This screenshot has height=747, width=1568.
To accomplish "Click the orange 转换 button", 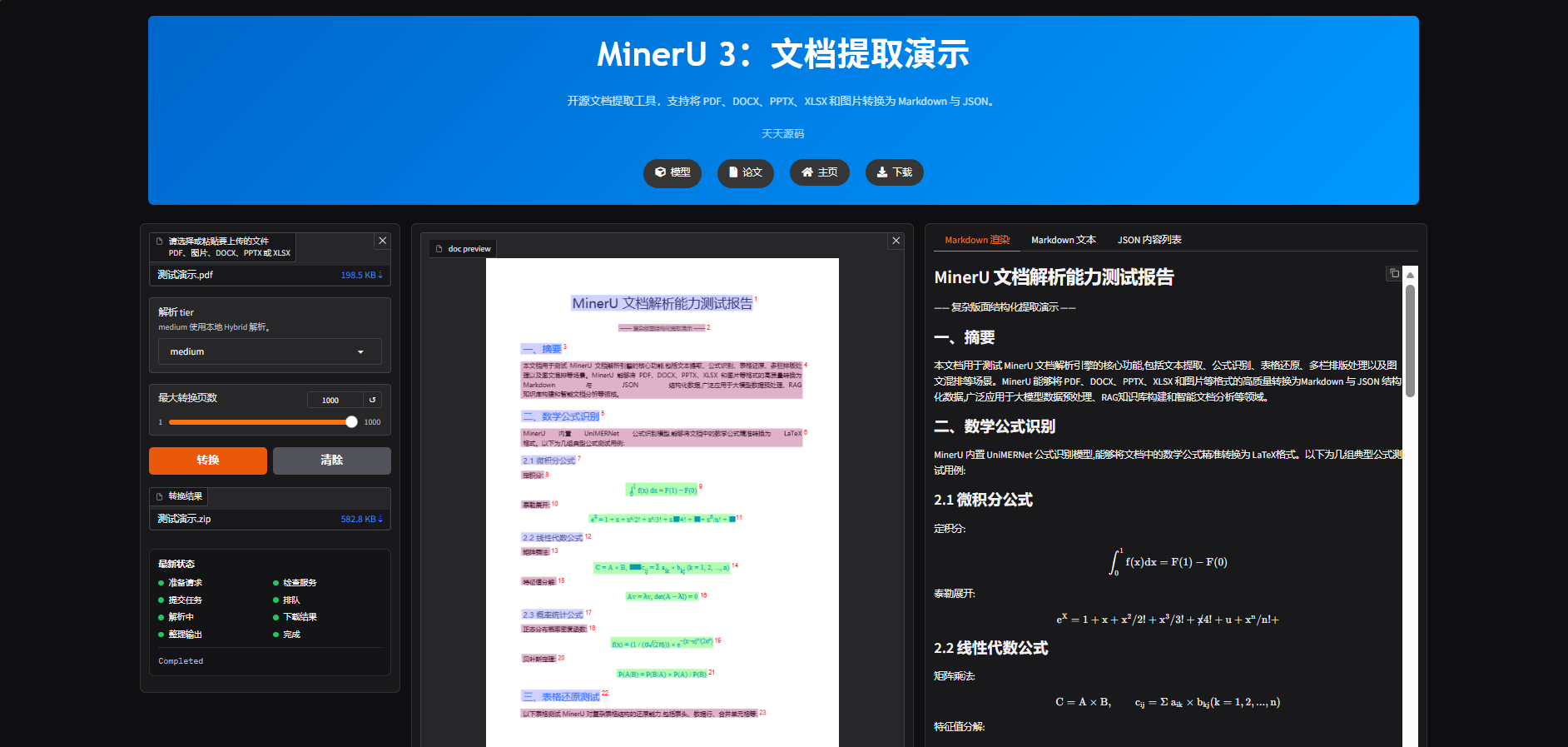I will click(208, 461).
